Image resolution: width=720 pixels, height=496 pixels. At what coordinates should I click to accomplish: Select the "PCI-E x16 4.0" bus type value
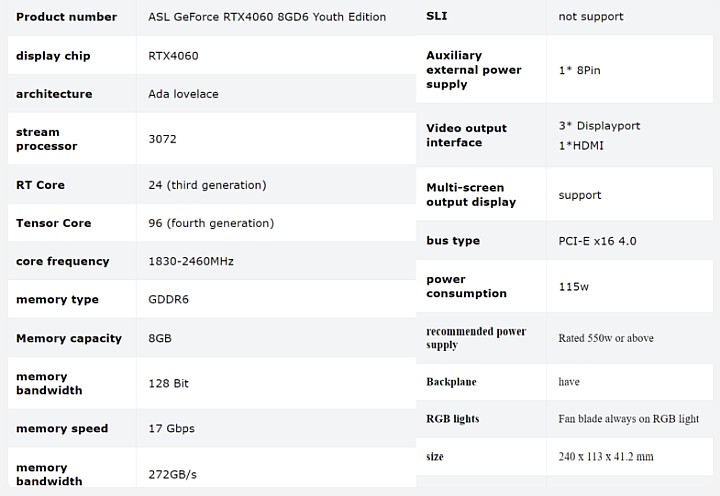[597, 241]
